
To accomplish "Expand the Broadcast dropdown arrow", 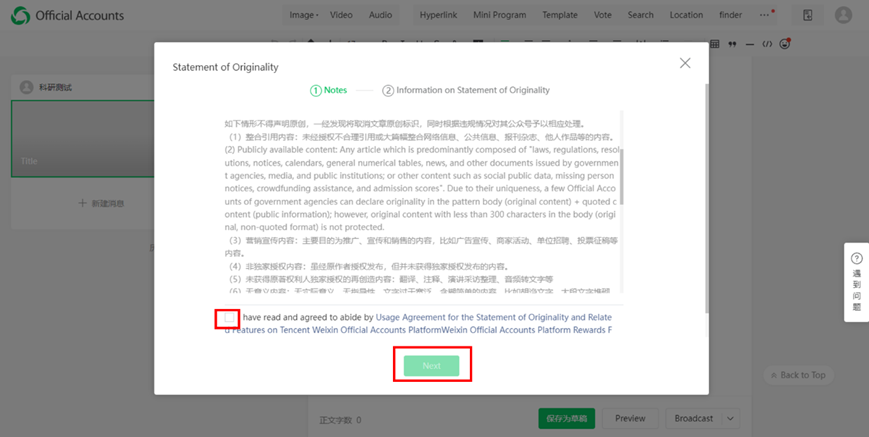I will coord(730,418).
